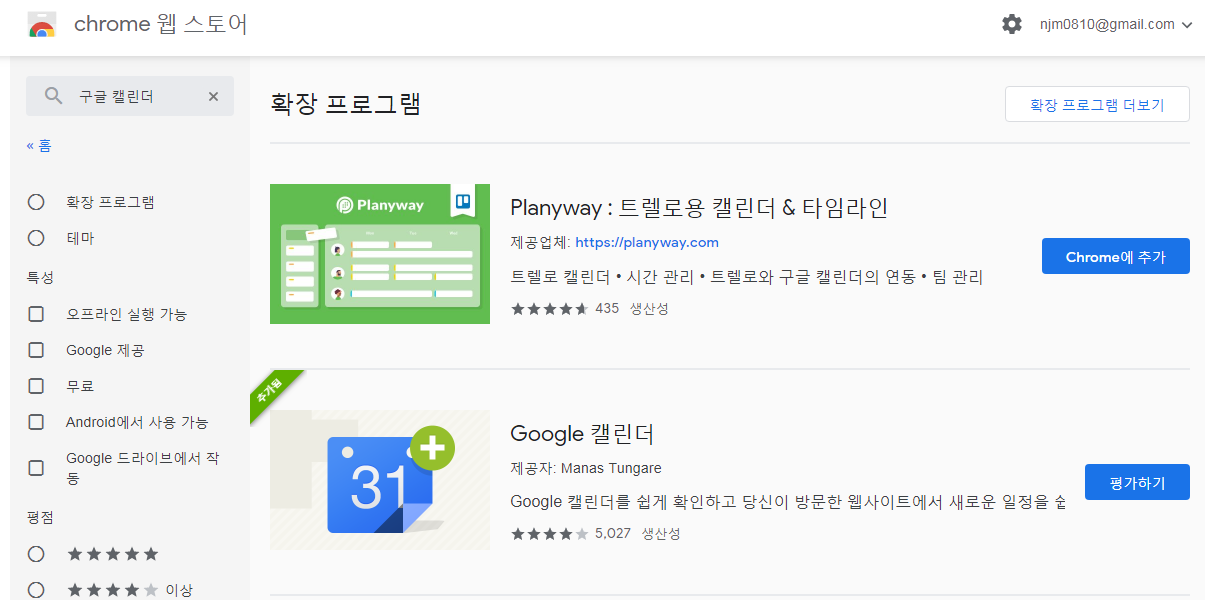
Task: Click the chrome 웹 스토어 header title
Action: click(160, 24)
